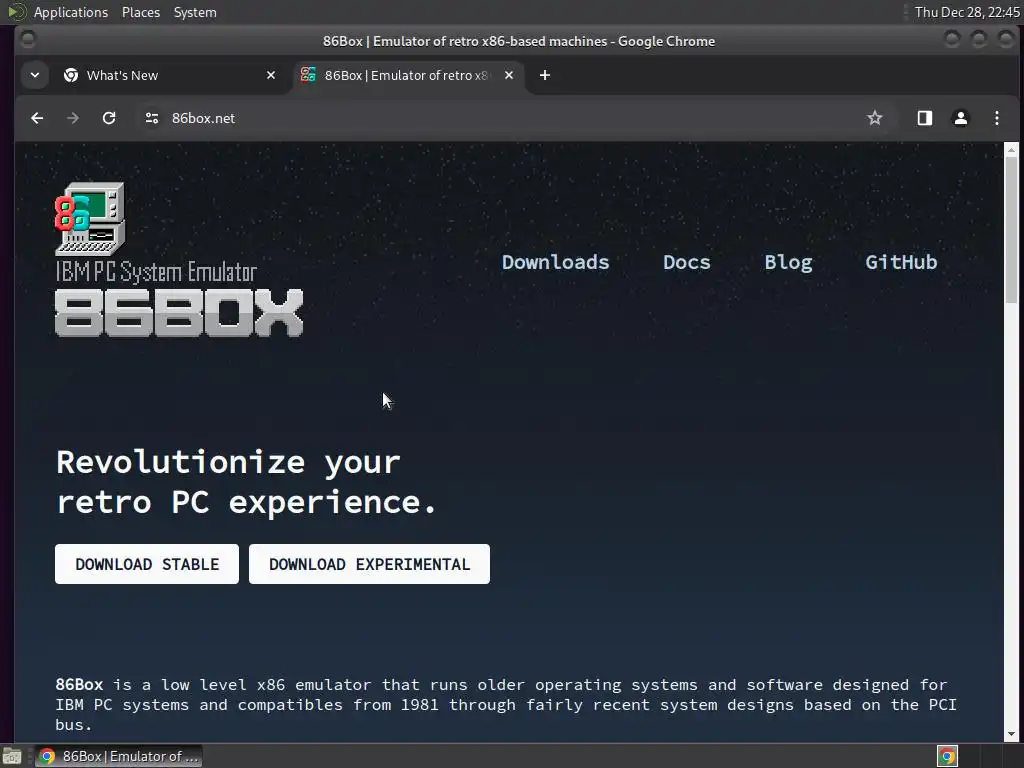This screenshot has width=1024, height=768.
Task: Switch to the What's New tab
Action: [x=170, y=75]
